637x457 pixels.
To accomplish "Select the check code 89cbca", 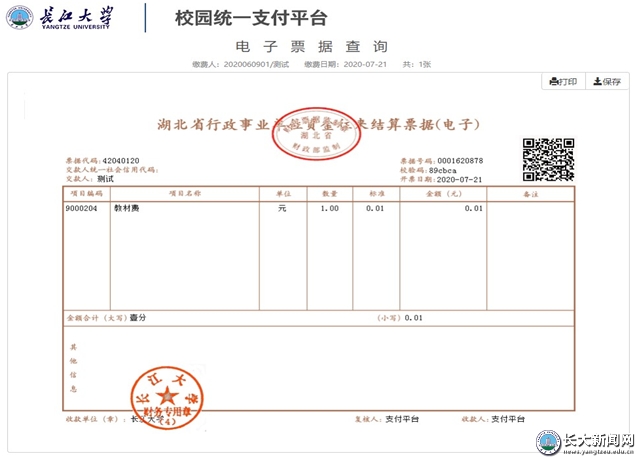I will (x=442, y=171).
